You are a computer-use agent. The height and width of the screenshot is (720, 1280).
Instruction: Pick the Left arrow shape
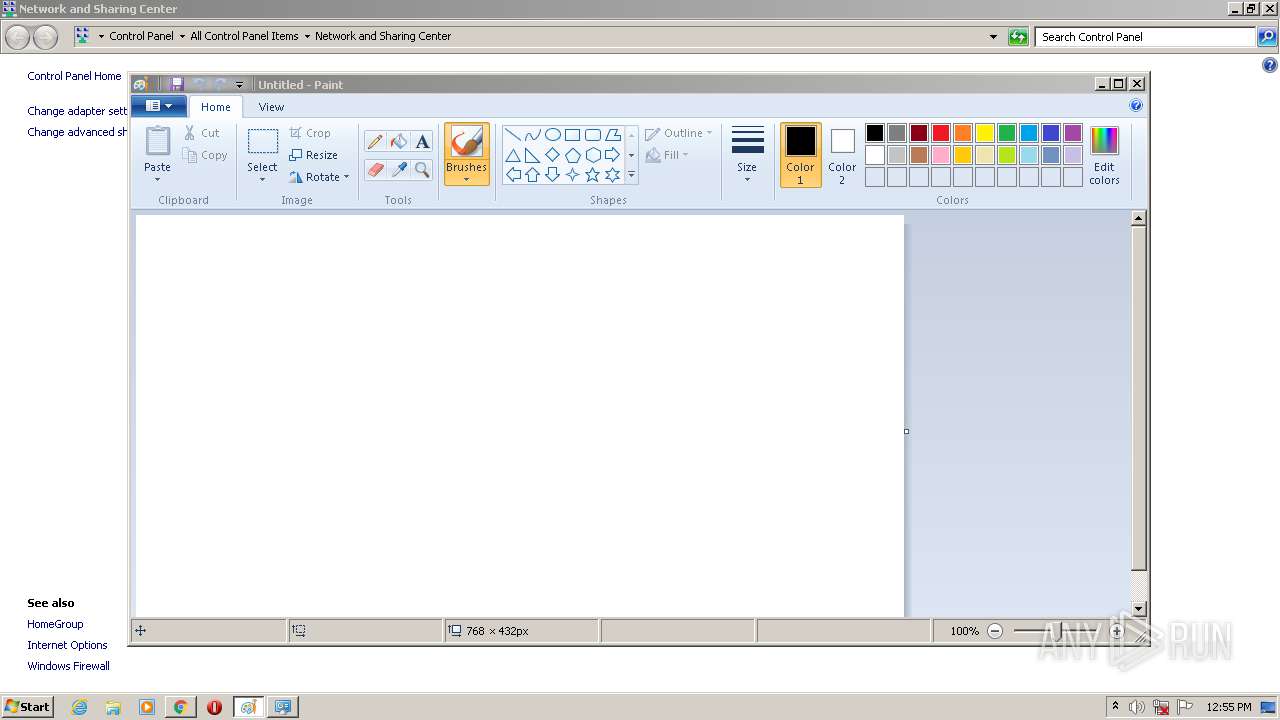tap(512, 175)
